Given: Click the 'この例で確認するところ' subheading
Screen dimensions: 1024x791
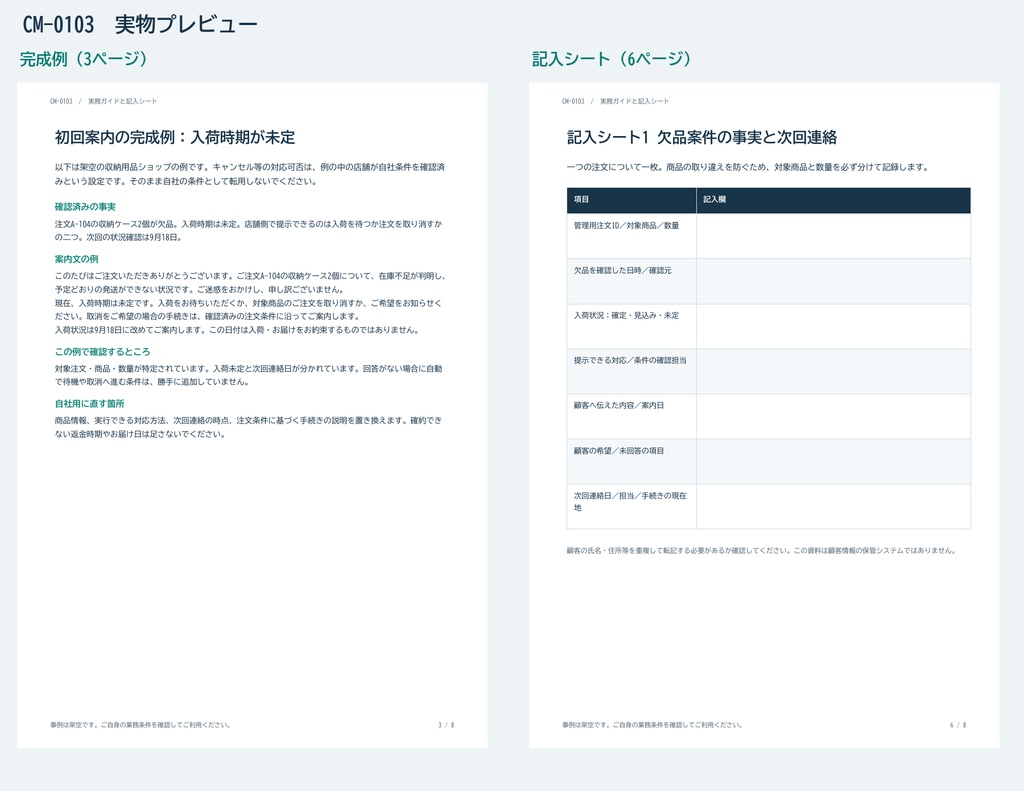Looking at the screenshot, I should (102, 351).
